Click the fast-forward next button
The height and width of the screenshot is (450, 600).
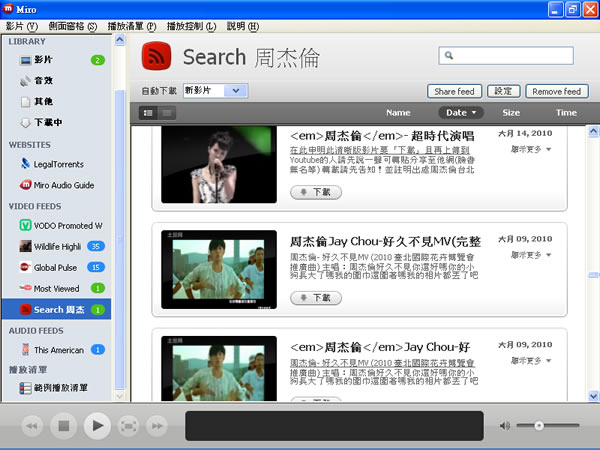tap(157, 426)
